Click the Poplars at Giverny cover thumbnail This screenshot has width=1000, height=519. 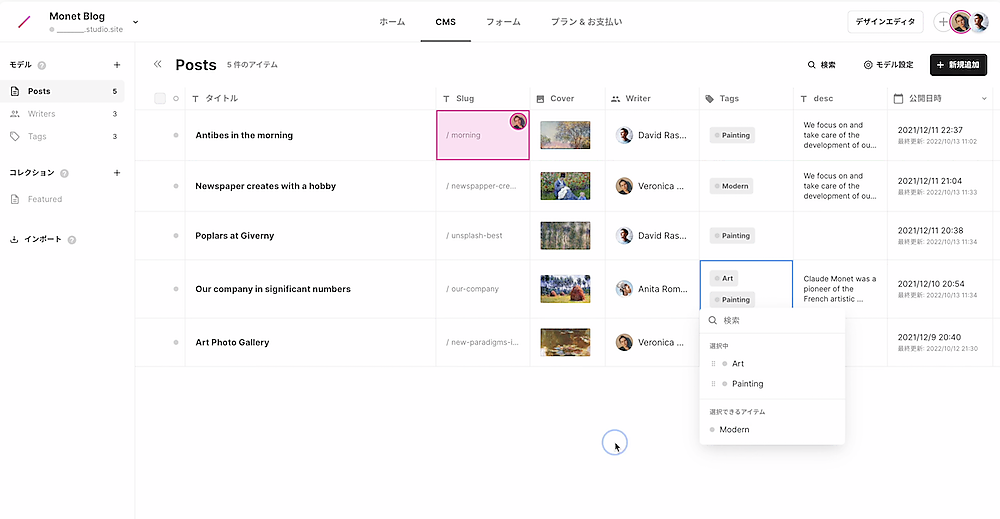coord(565,236)
